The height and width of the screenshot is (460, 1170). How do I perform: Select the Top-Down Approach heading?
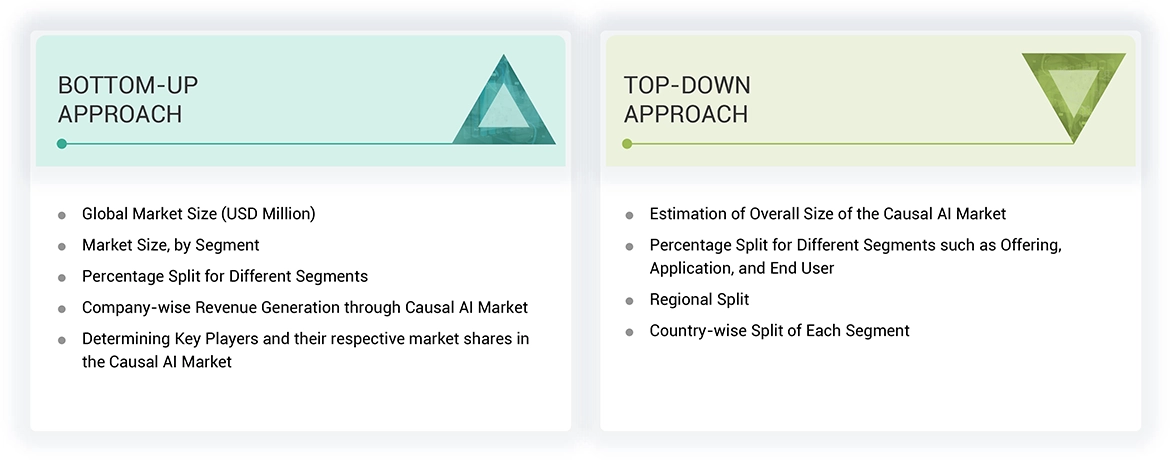(x=687, y=99)
